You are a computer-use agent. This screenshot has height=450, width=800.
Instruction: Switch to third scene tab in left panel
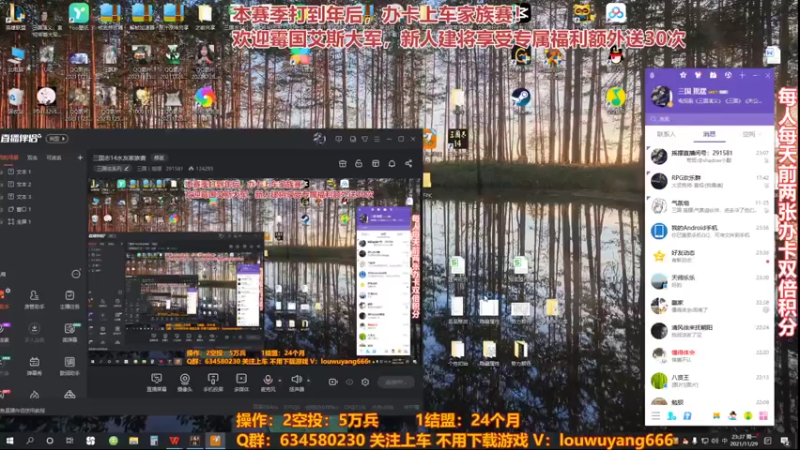pos(54,158)
